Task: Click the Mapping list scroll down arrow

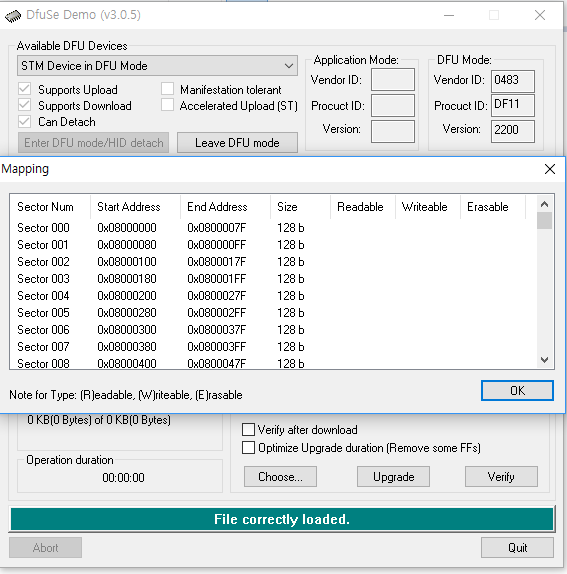Action: pos(544,360)
